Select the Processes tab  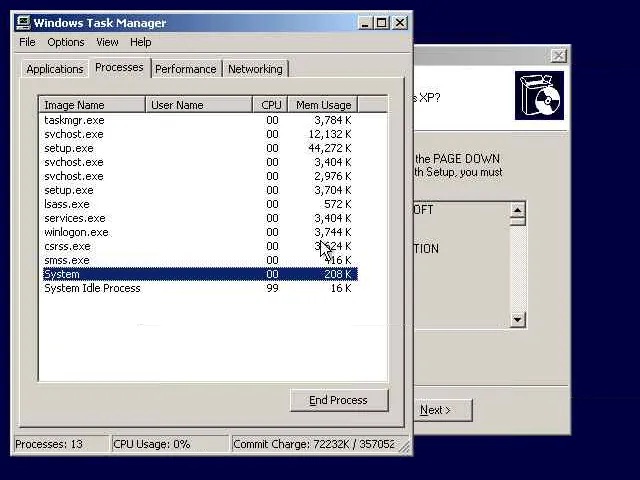click(119, 67)
